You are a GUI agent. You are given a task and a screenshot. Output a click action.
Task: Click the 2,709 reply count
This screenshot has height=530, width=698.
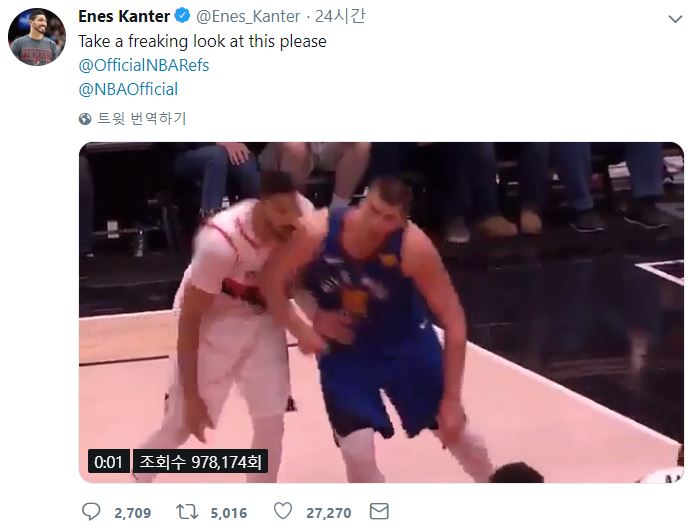tap(132, 513)
